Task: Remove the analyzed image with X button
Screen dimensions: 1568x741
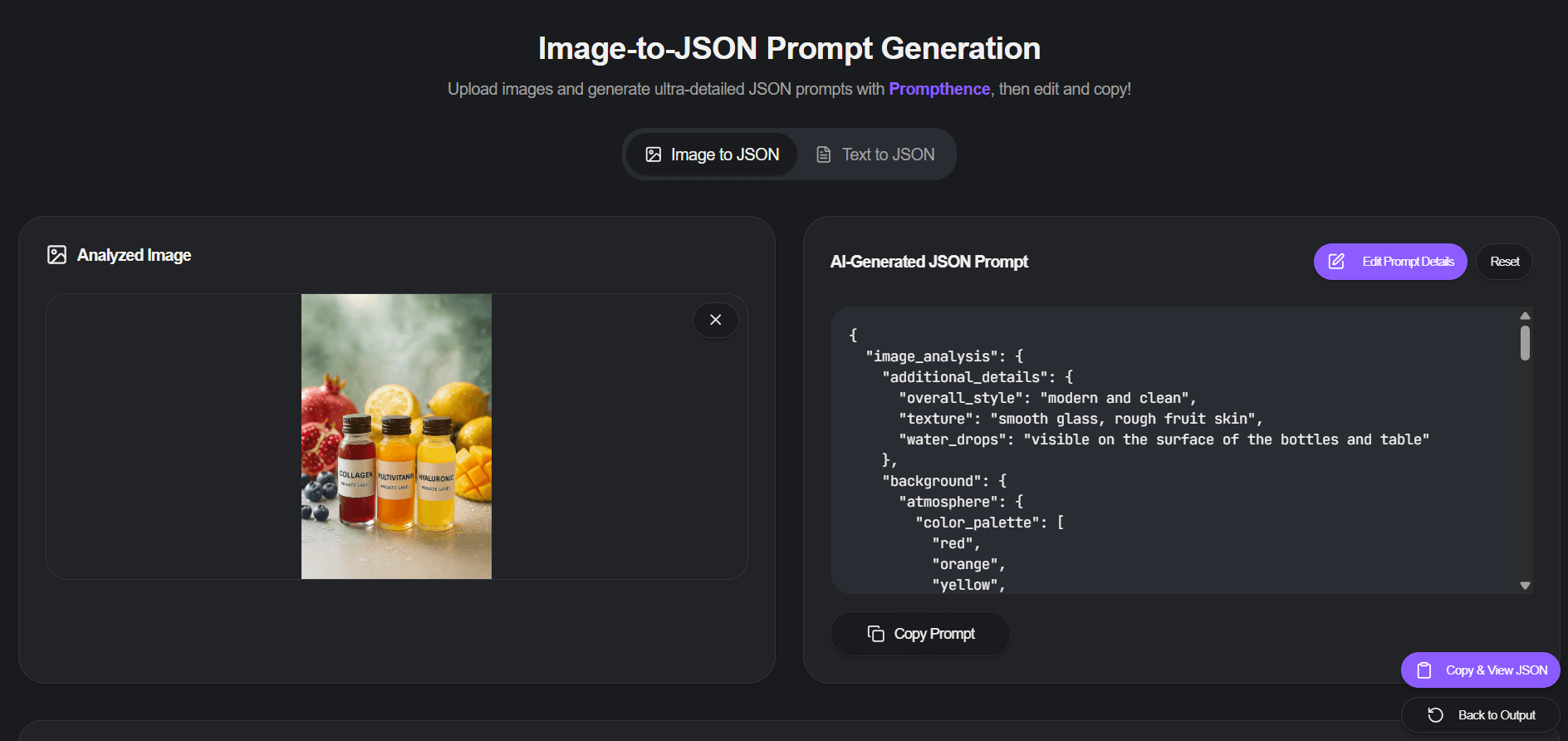Action: 716,320
